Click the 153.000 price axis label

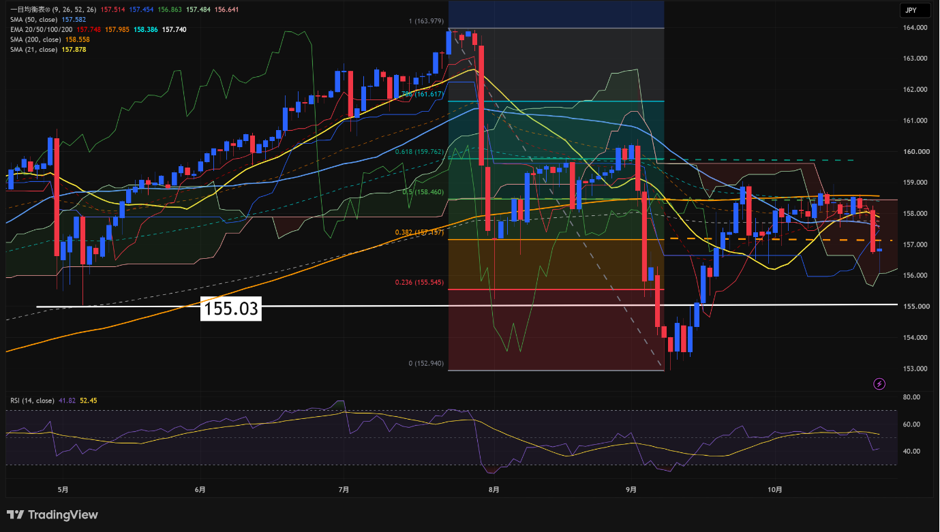click(x=917, y=368)
